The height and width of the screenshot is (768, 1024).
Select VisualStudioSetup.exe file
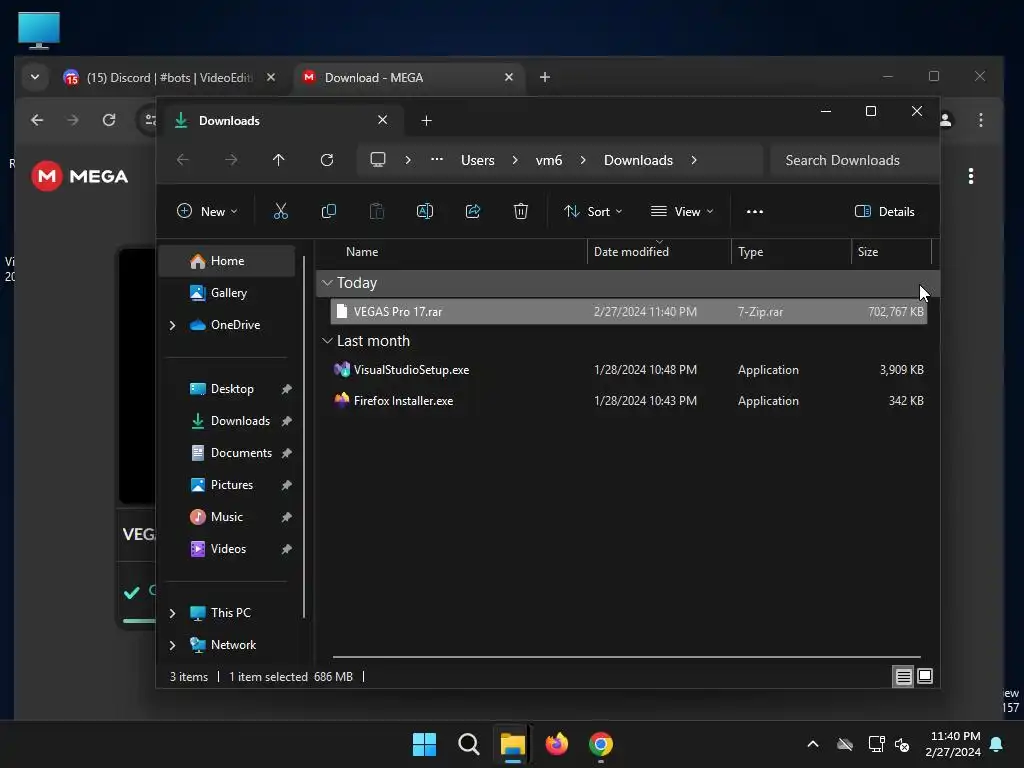point(628,370)
